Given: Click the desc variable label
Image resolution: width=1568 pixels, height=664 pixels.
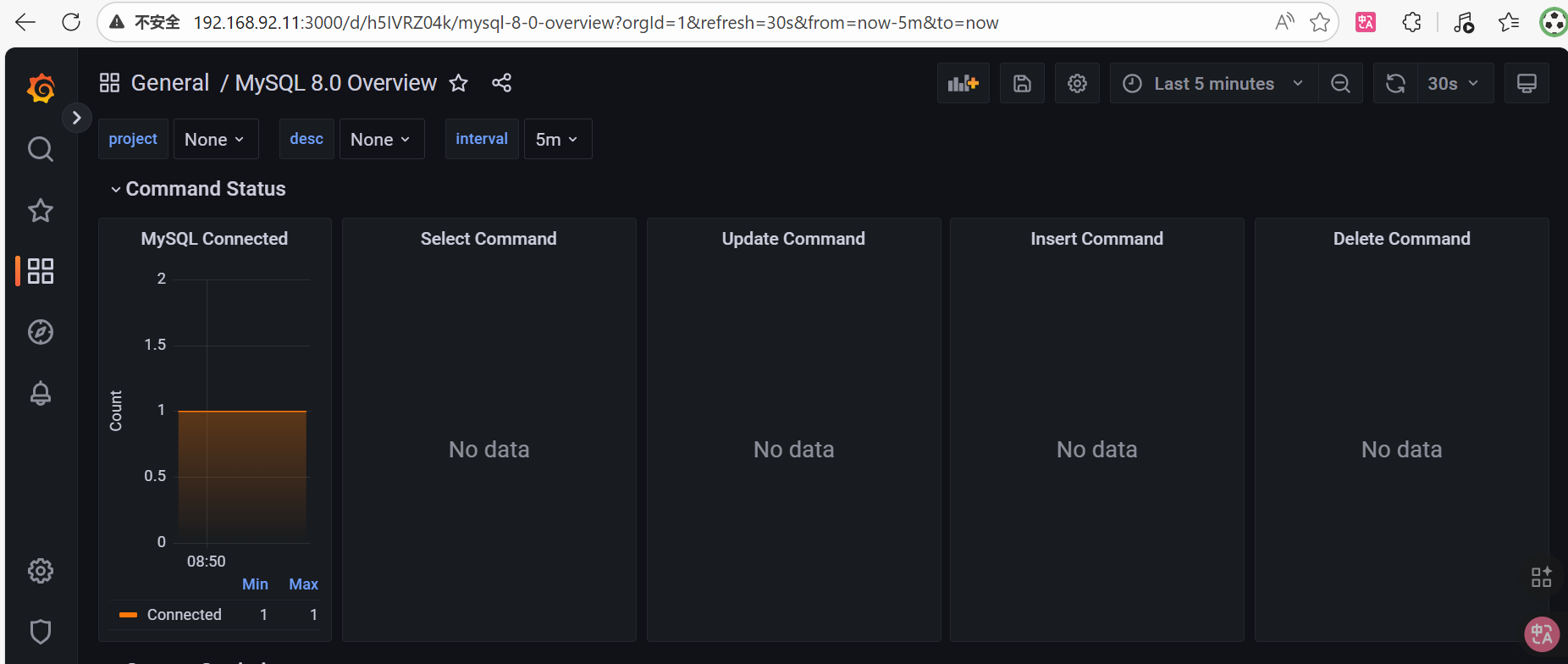Looking at the screenshot, I should [x=306, y=139].
